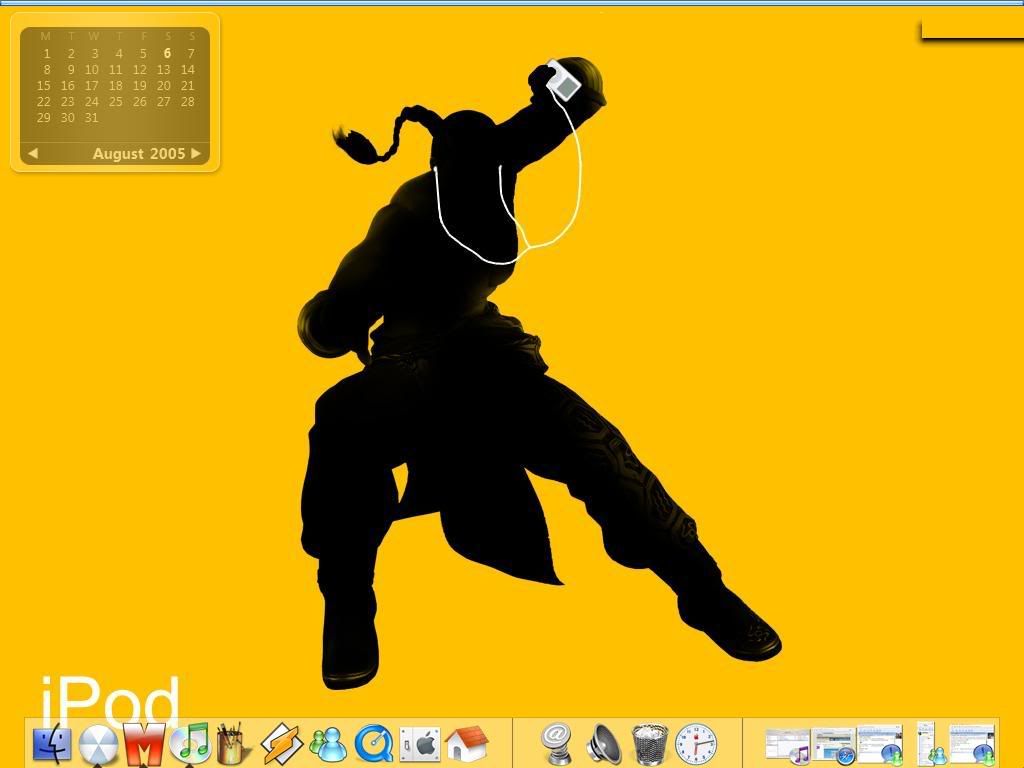The width and height of the screenshot is (1024, 768).
Task: Click the analog clock in the dock
Action: click(696, 744)
